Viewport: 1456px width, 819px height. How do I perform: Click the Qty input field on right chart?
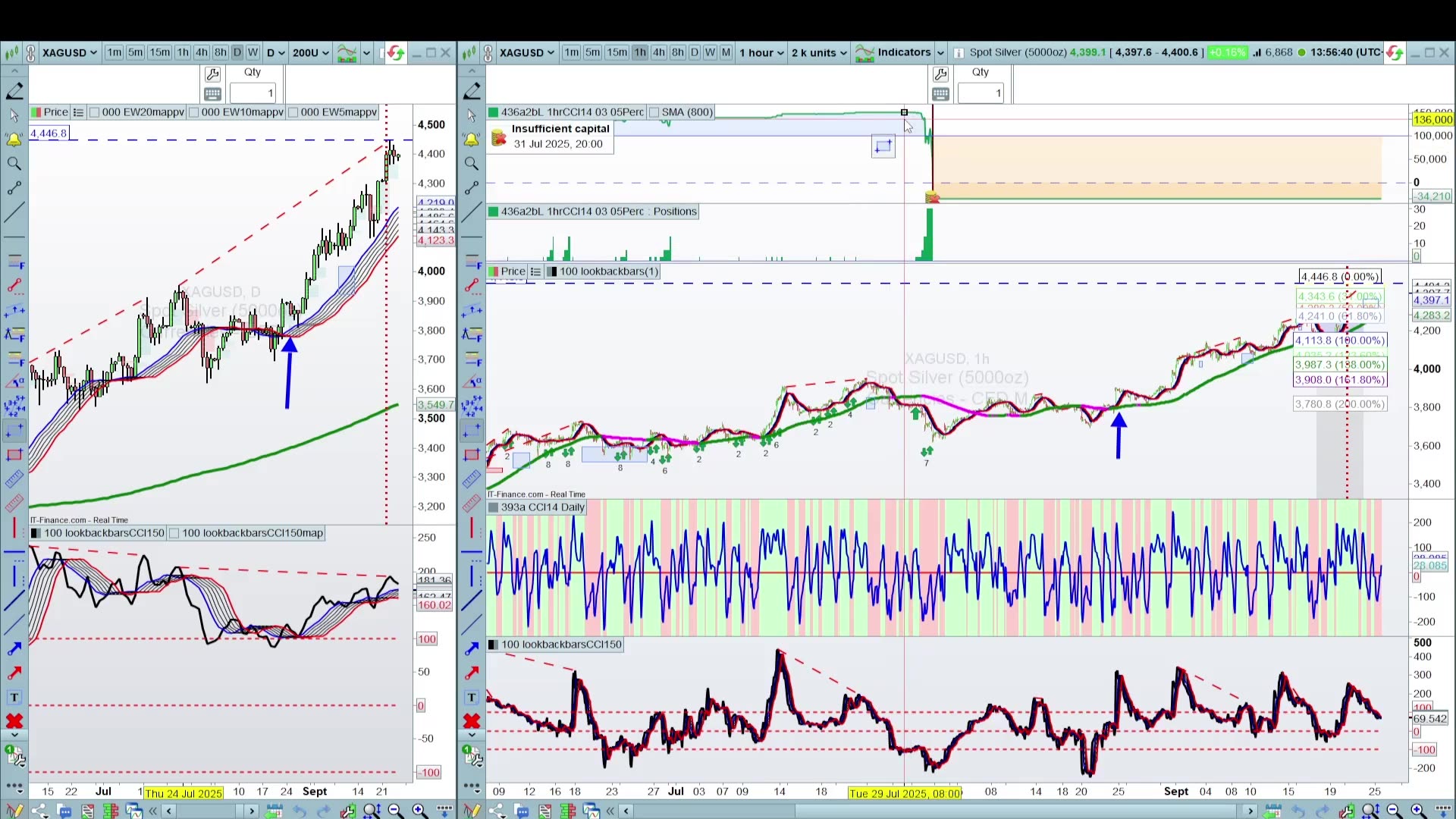(981, 93)
